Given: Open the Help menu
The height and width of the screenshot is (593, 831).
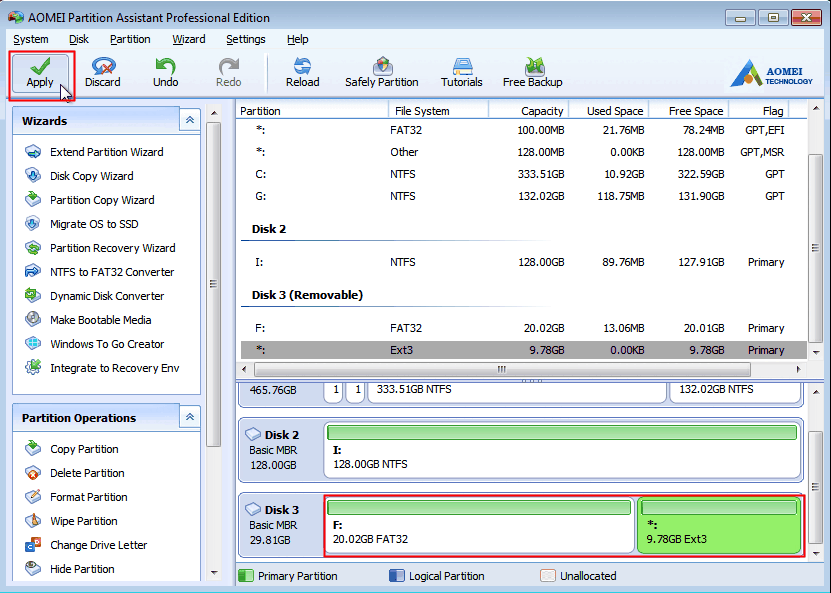Looking at the screenshot, I should click(297, 39).
